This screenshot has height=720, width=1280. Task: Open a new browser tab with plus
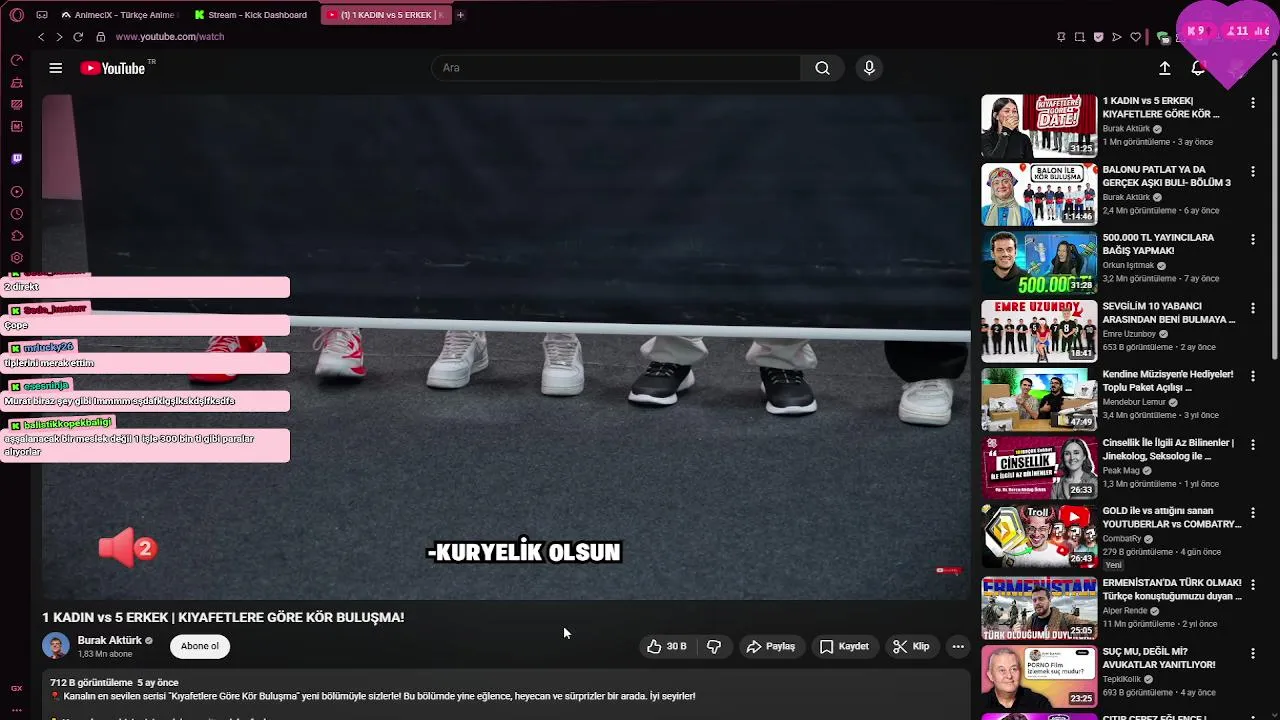(x=460, y=15)
